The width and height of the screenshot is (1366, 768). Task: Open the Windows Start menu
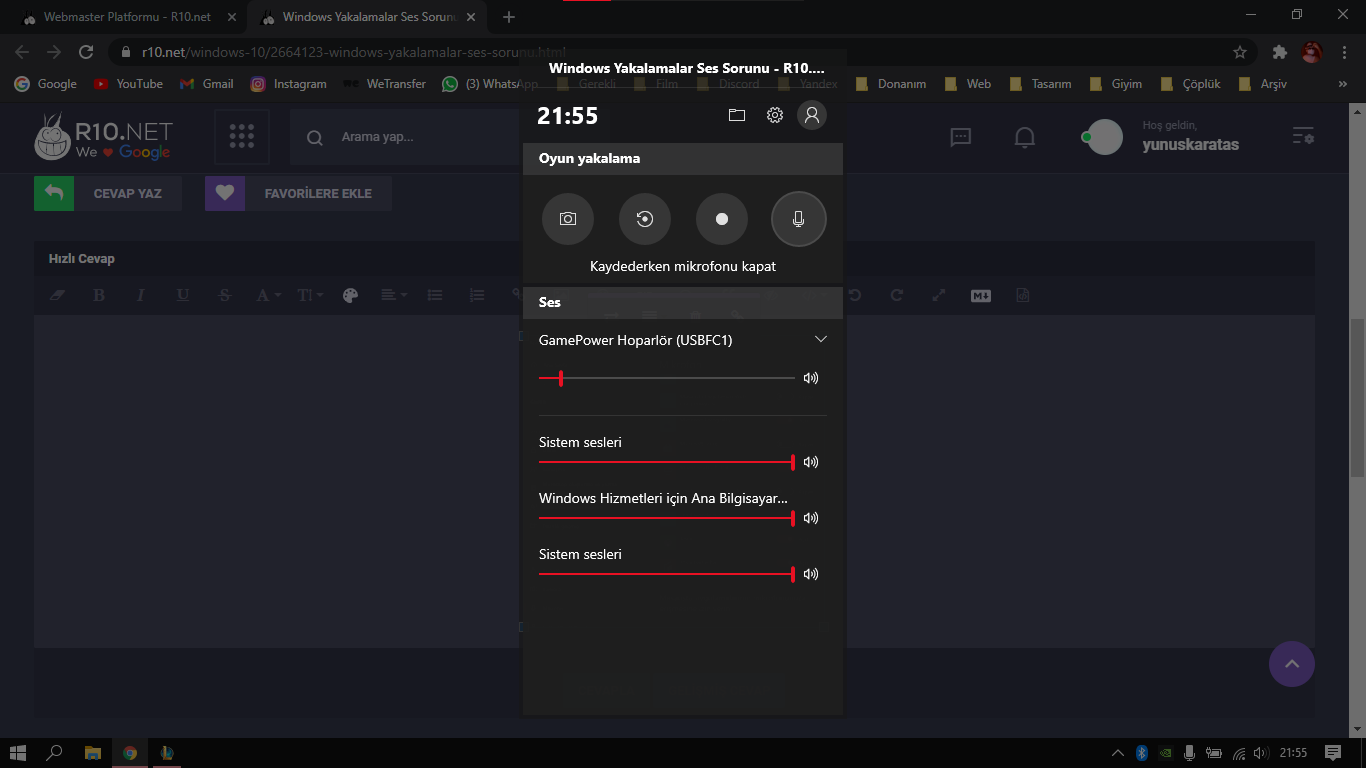coord(17,753)
